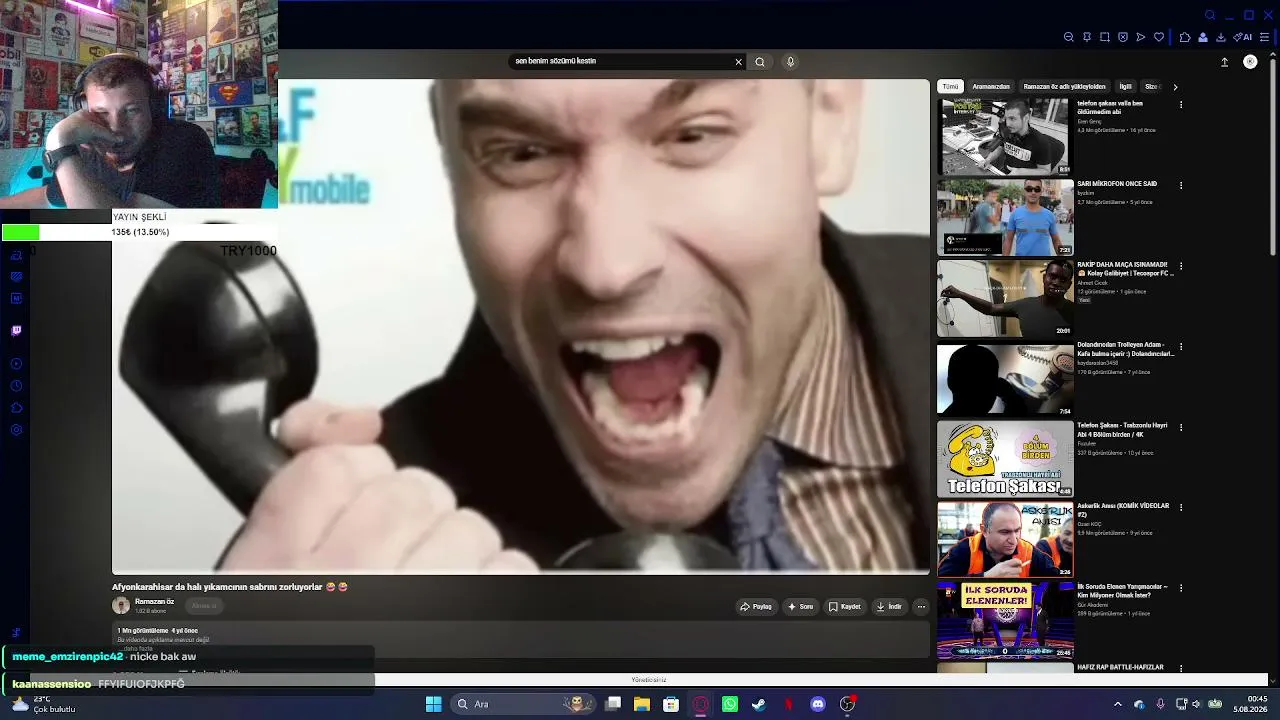Click the heart bookmark icon

(x=1159, y=37)
